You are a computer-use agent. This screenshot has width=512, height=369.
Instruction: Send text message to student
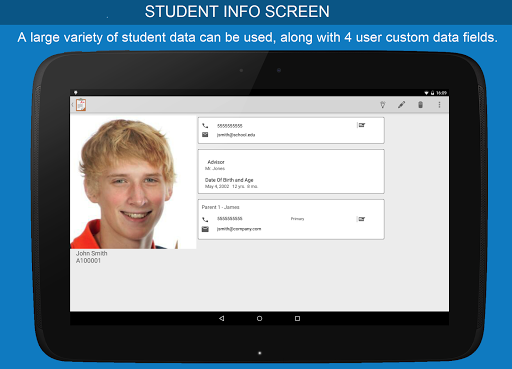[x=361, y=125]
